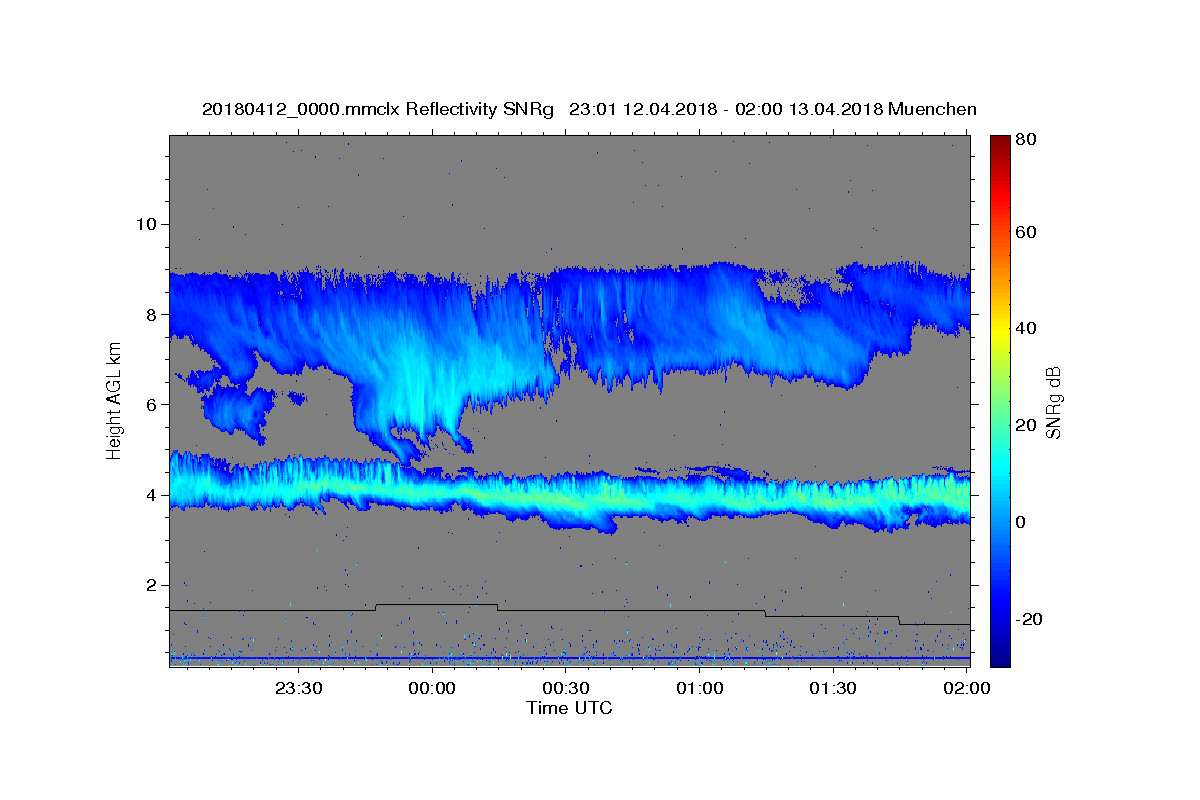The width and height of the screenshot is (1200, 800).
Task: Click the 00:00 time tick label
Action: [433, 688]
